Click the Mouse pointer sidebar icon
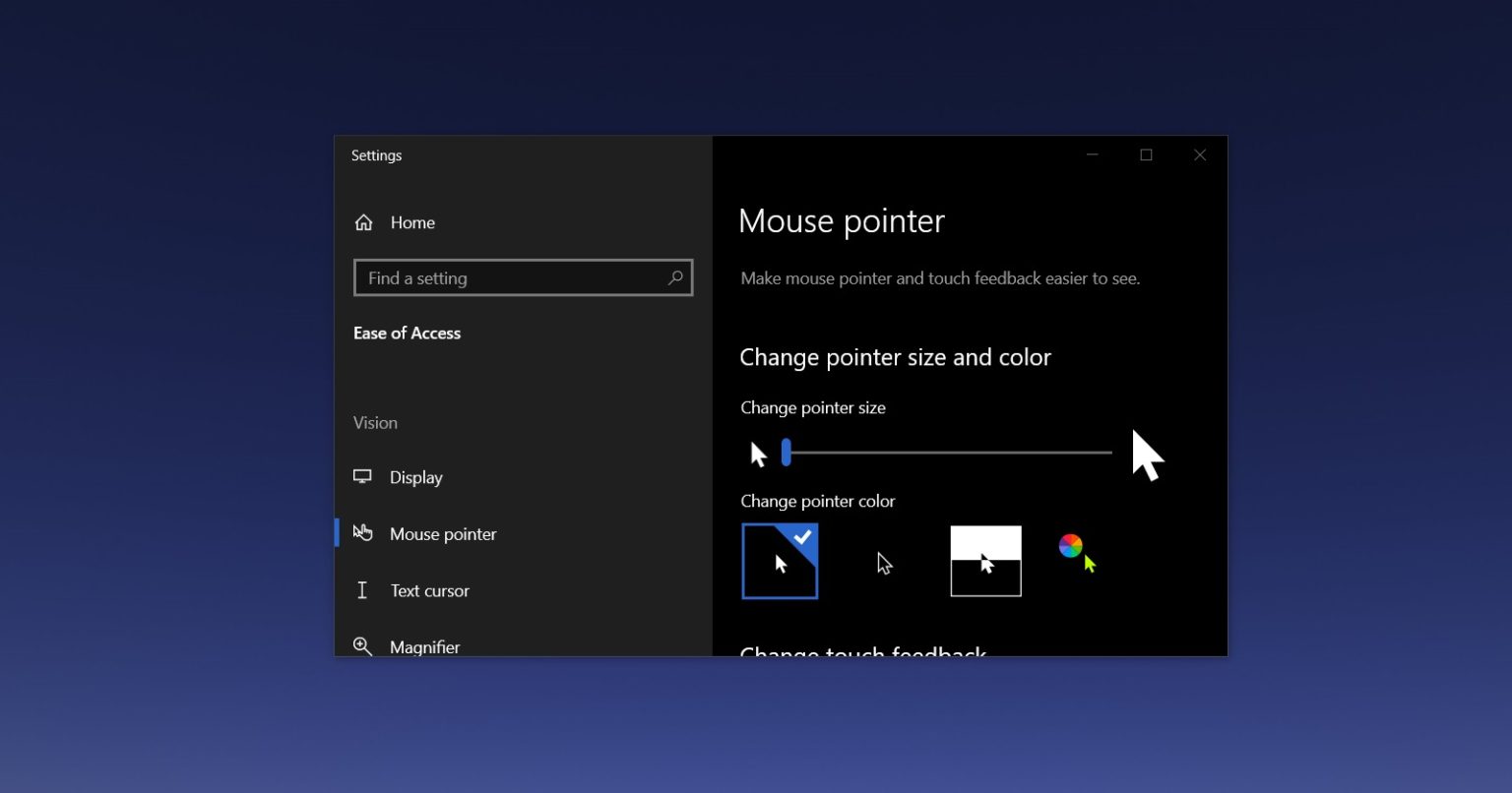The height and width of the screenshot is (793, 1512). coord(362,533)
